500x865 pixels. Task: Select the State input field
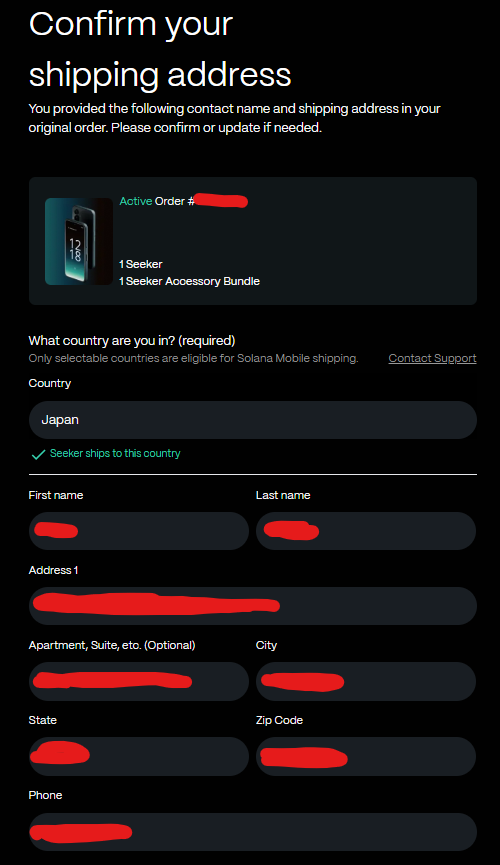(x=139, y=756)
